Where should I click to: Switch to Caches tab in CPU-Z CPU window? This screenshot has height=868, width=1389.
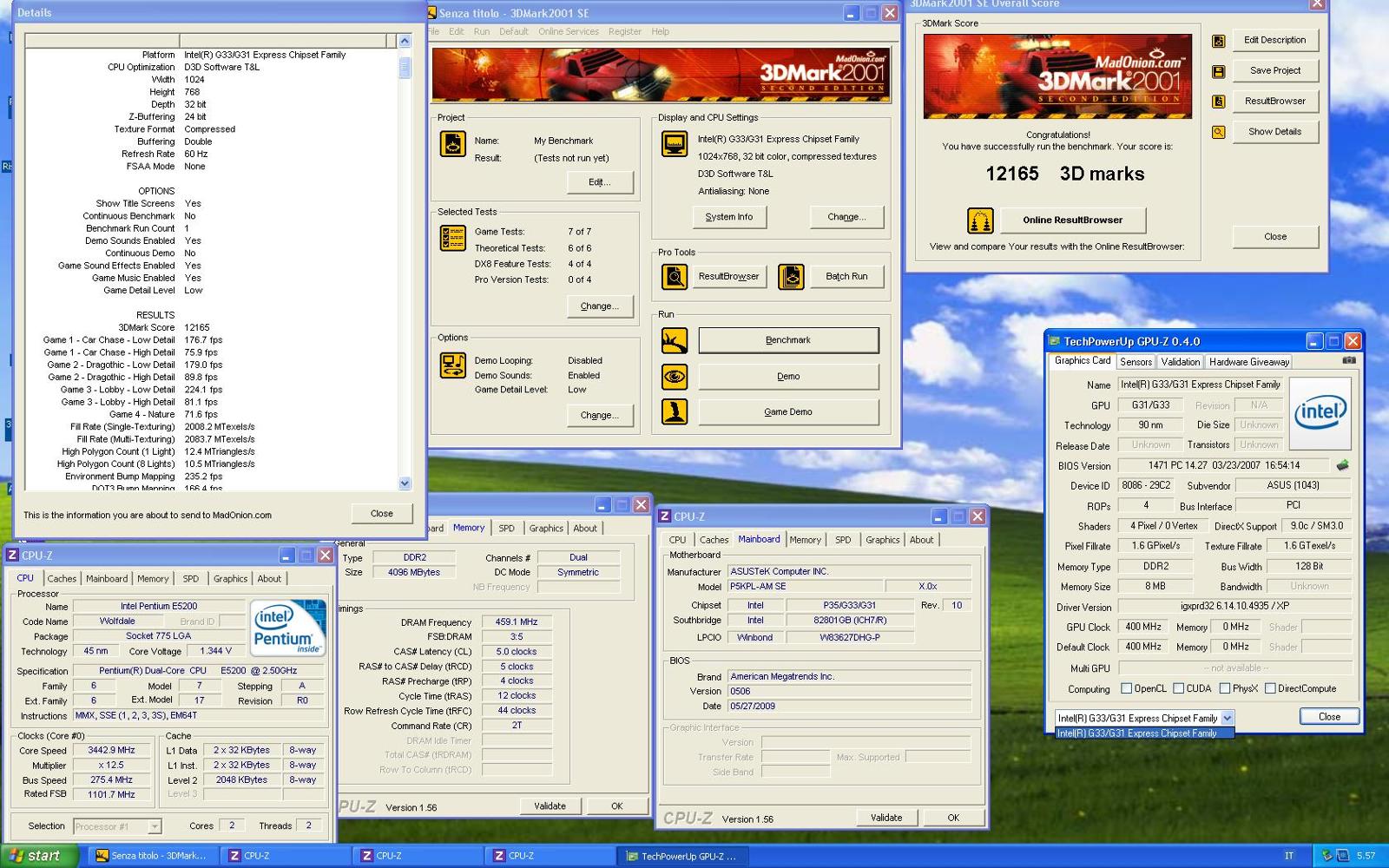click(62, 579)
